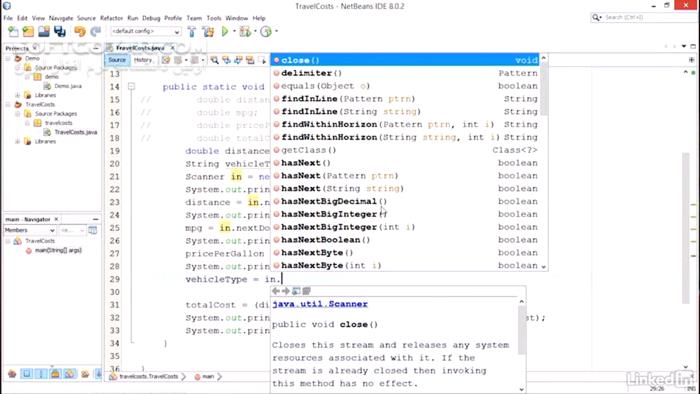Click the Profile Project toolbar icon
The width and height of the screenshot is (700, 394).
266,31
